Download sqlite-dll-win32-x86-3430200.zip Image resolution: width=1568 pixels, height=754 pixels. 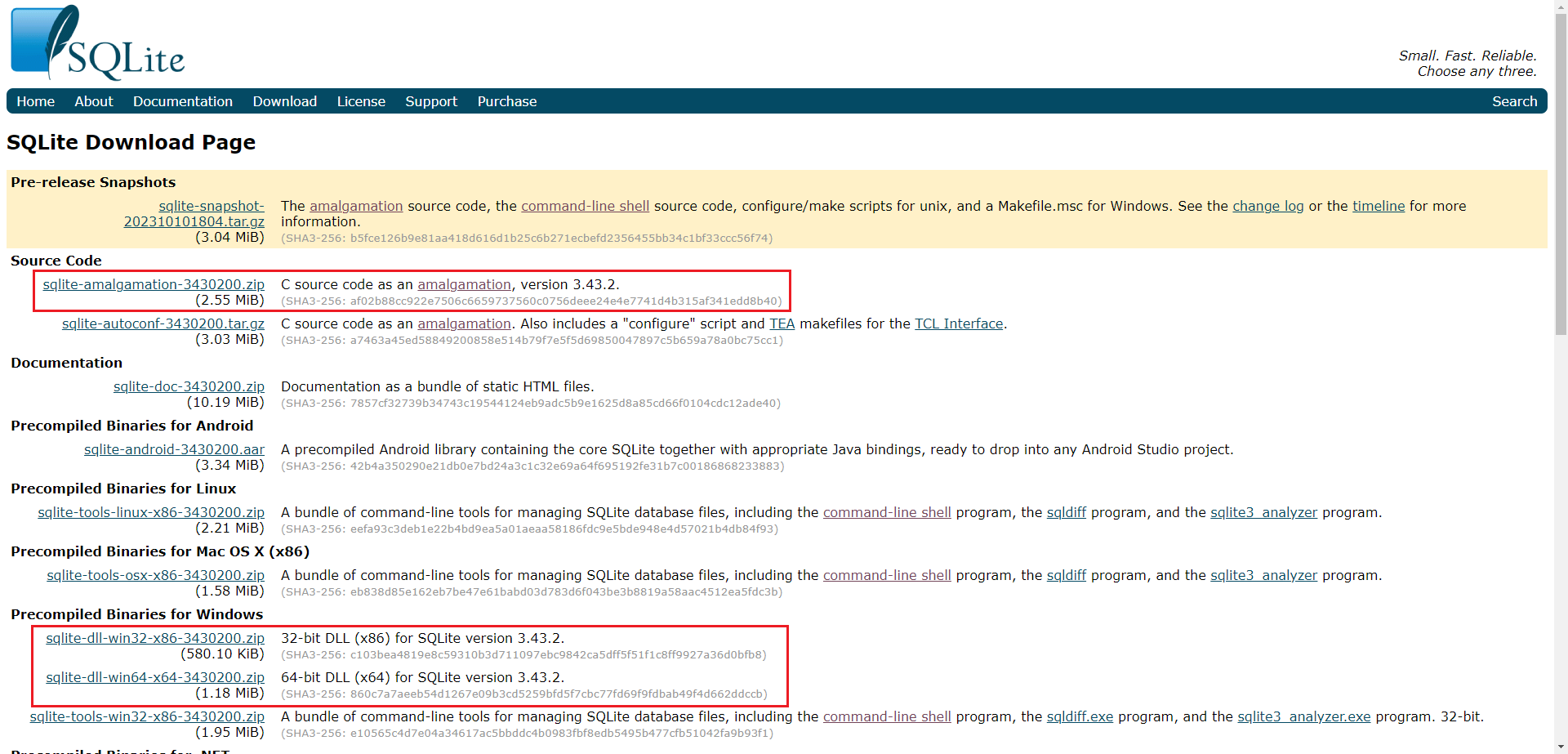155,638
